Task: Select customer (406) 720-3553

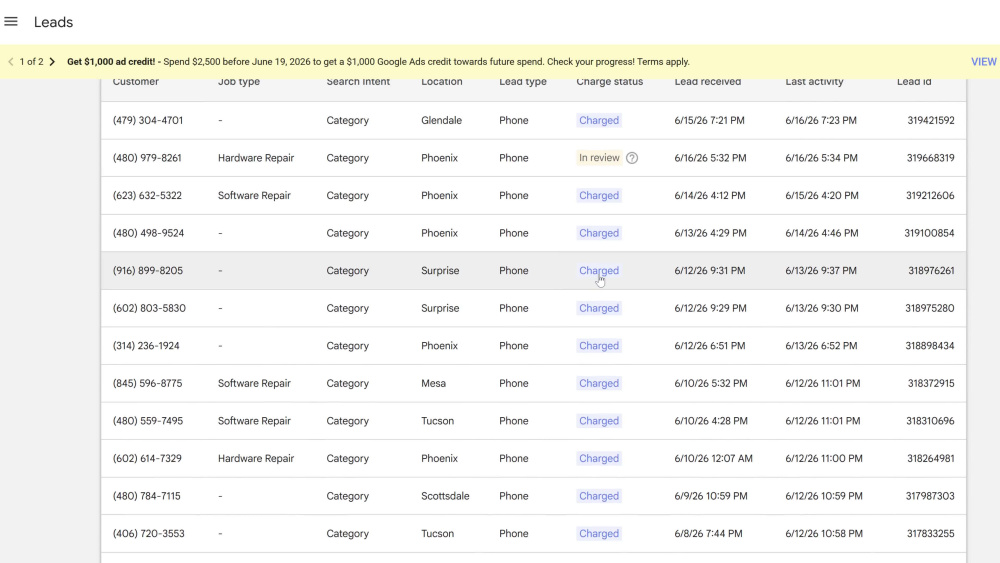Action: [149, 534]
